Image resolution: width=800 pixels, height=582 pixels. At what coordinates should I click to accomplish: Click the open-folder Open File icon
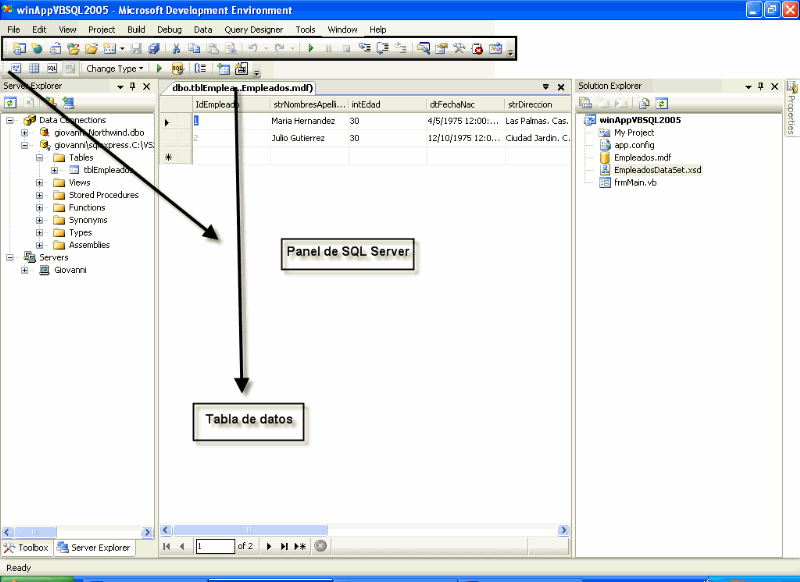coord(91,48)
